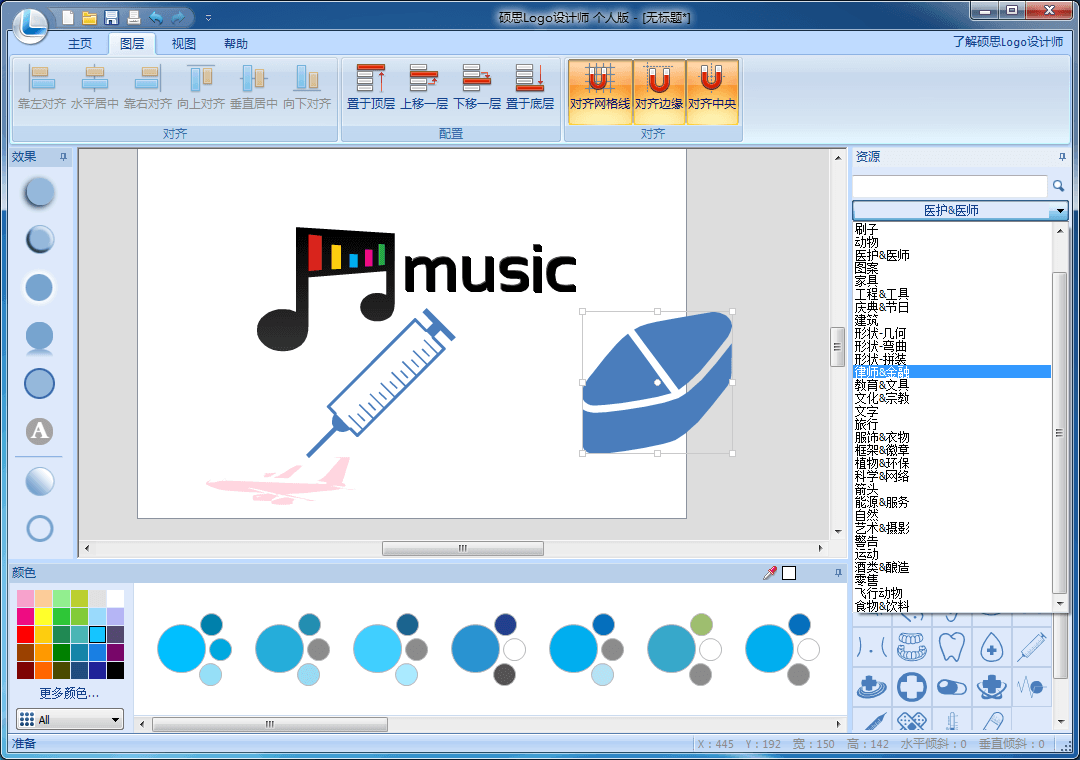This screenshot has width=1080, height=760.
Task: Click the 更多颜色... more colors link
Action: pos(69,693)
